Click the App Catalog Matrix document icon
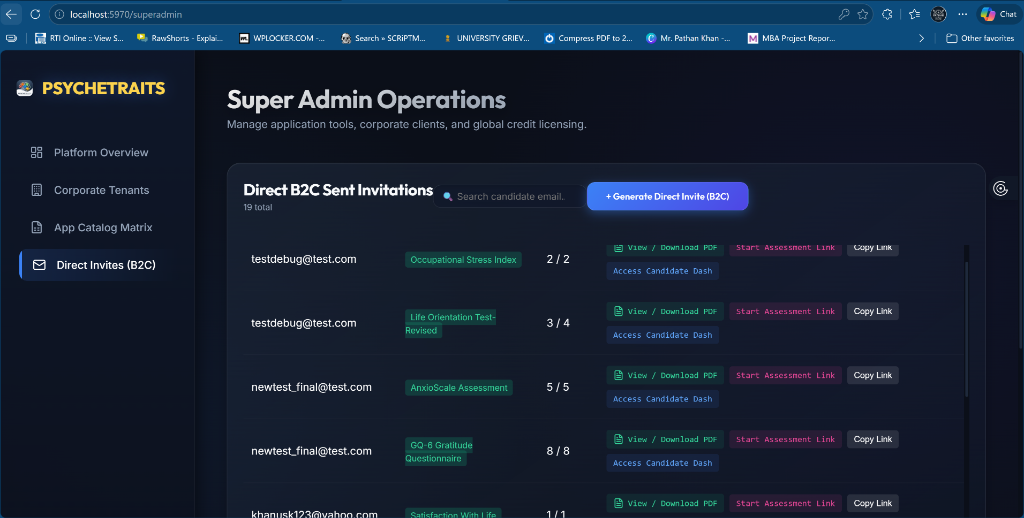The height and width of the screenshot is (518, 1024). [x=37, y=227]
